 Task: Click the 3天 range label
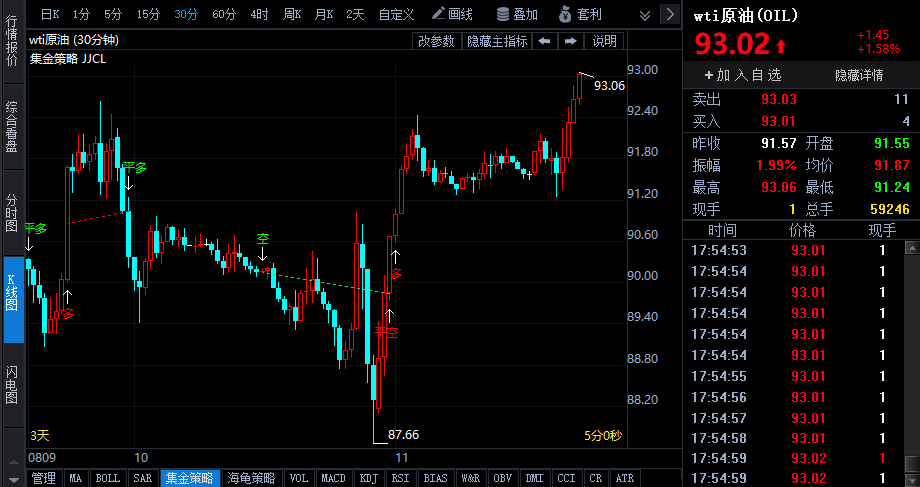click(40, 435)
